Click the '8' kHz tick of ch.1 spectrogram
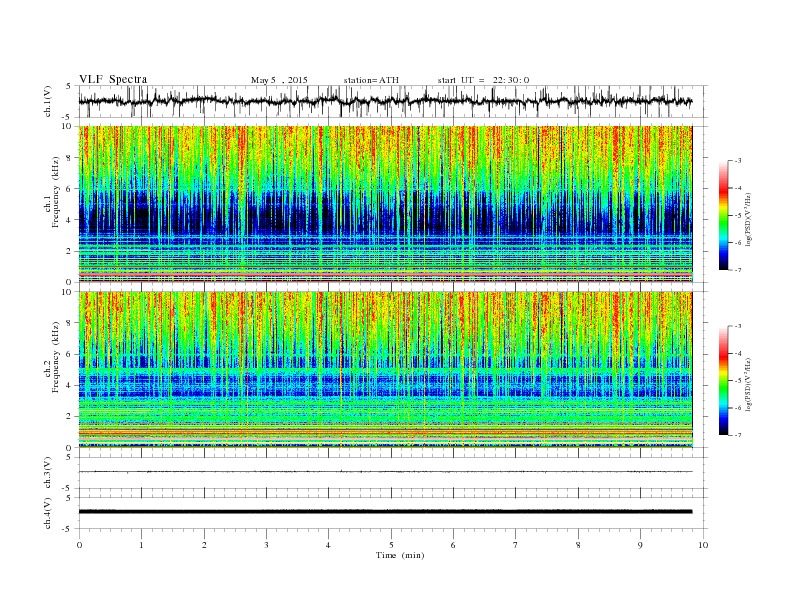 tap(70, 158)
